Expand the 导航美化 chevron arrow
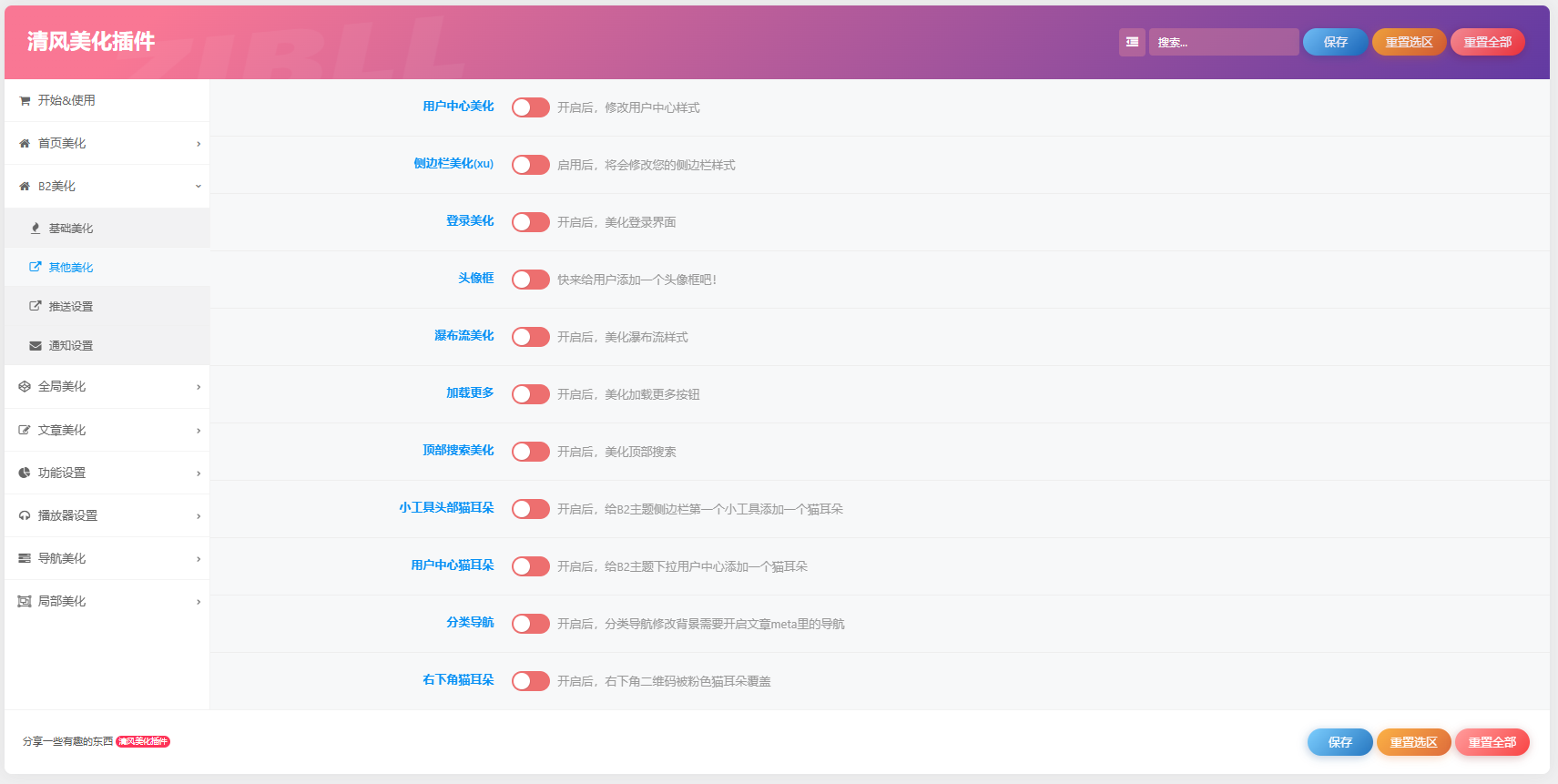Viewport: 1558px width, 784px height. pos(199,559)
